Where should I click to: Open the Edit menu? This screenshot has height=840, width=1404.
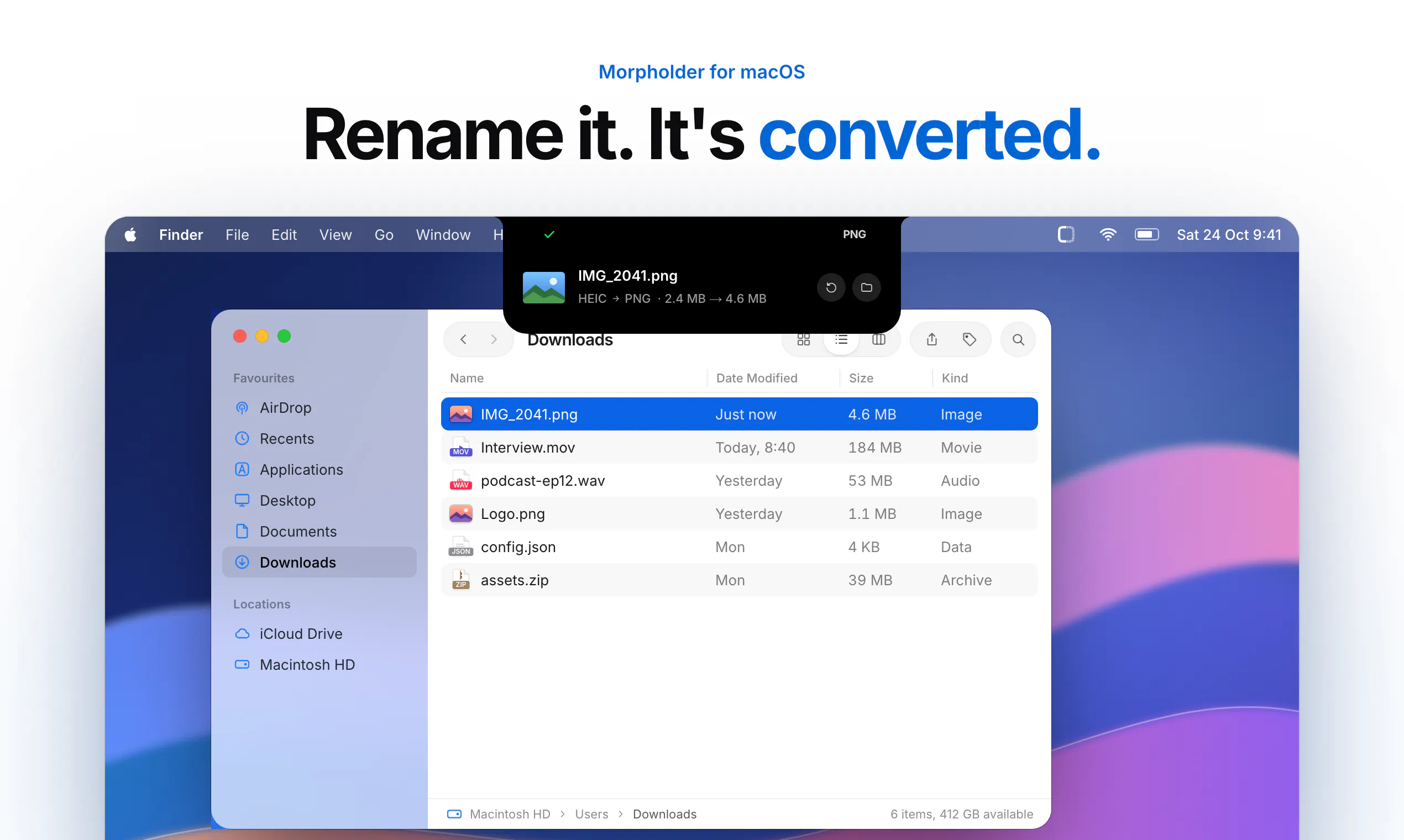(284, 235)
